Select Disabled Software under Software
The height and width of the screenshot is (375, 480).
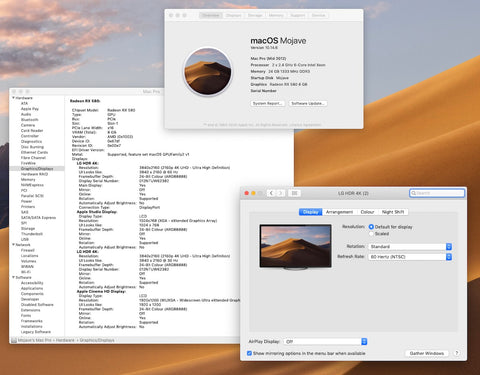click(37, 305)
